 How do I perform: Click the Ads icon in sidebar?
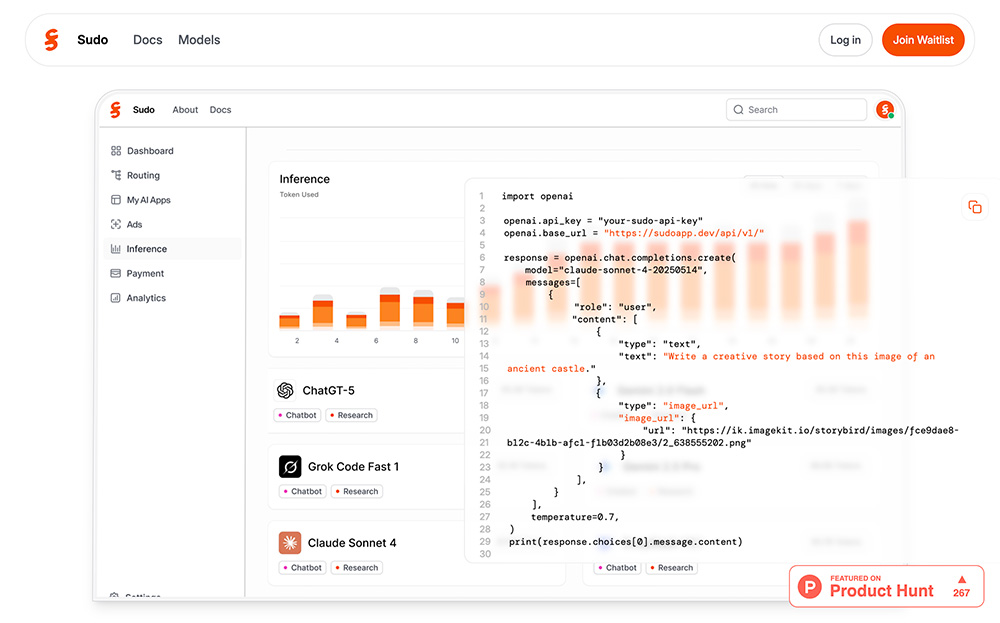click(115, 224)
